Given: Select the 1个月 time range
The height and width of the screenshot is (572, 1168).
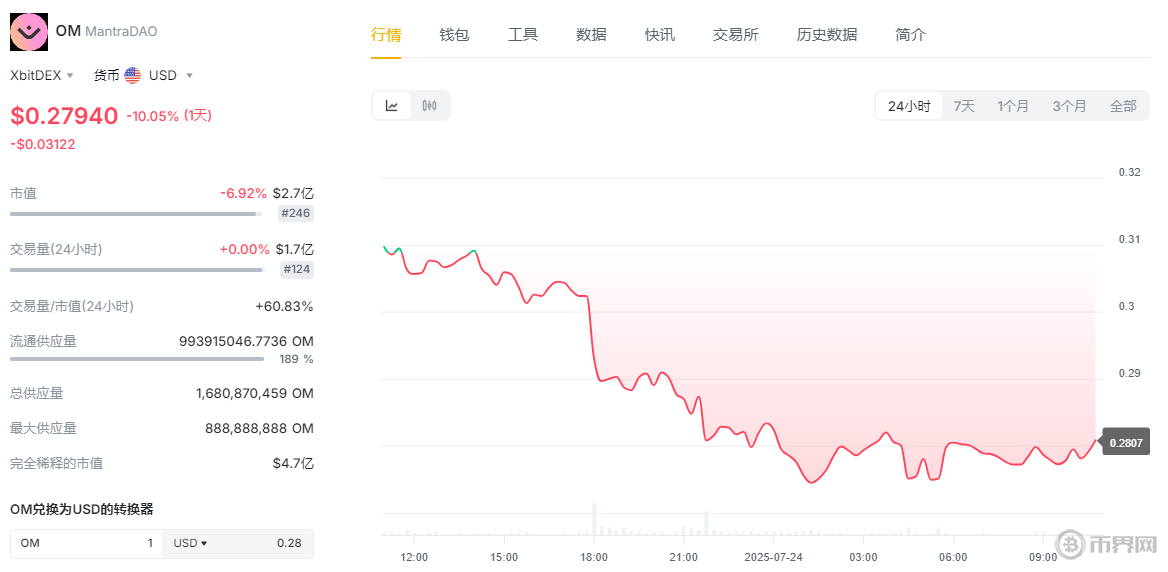Looking at the screenshot, I should [1013, 106].
